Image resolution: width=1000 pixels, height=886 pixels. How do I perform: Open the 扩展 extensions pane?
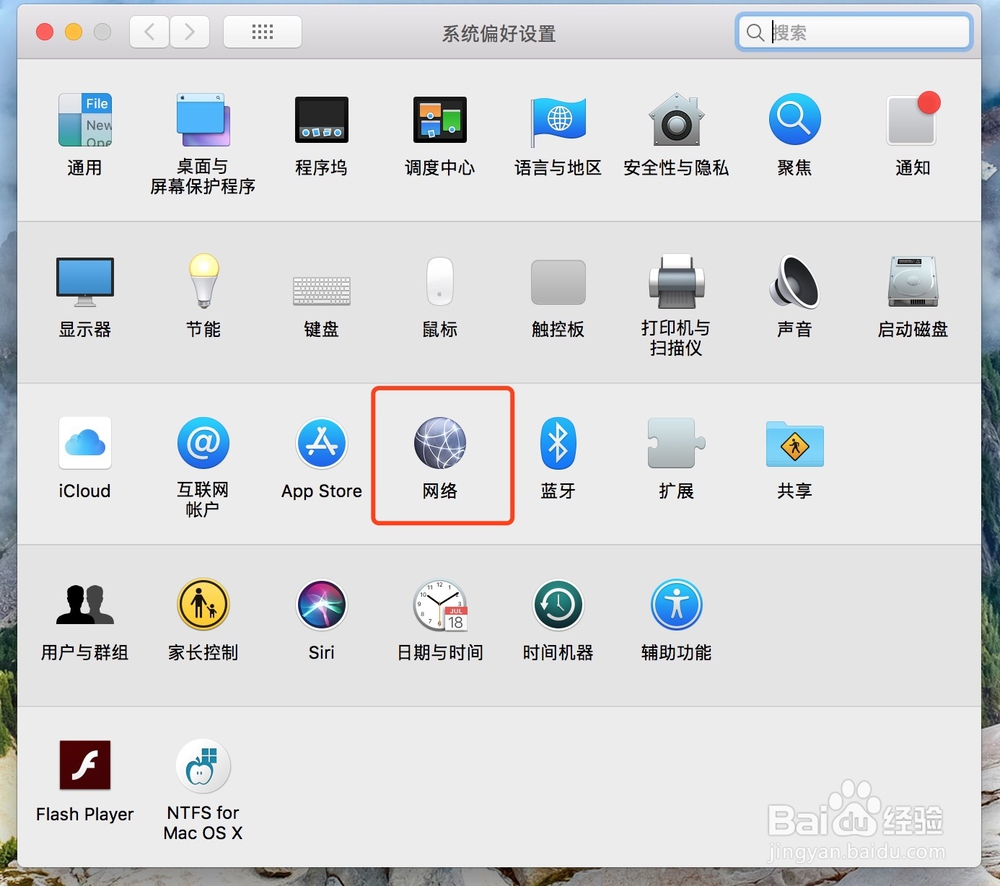[676, 443]
